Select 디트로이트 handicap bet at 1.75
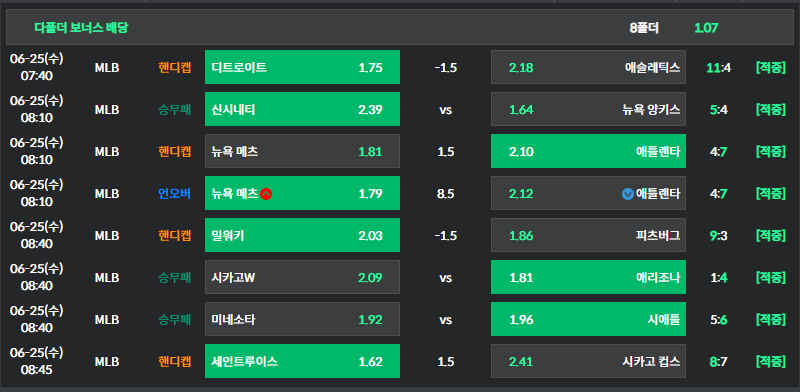Image resolution: width=800 pixels, height=392 pixels. click(303, 67)
